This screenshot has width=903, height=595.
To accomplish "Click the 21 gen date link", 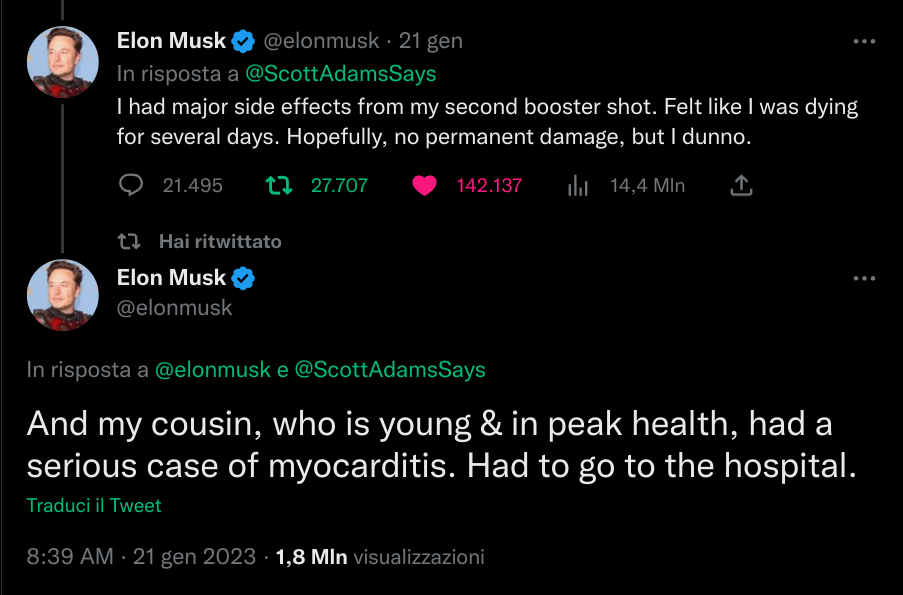I will point(430,41).
